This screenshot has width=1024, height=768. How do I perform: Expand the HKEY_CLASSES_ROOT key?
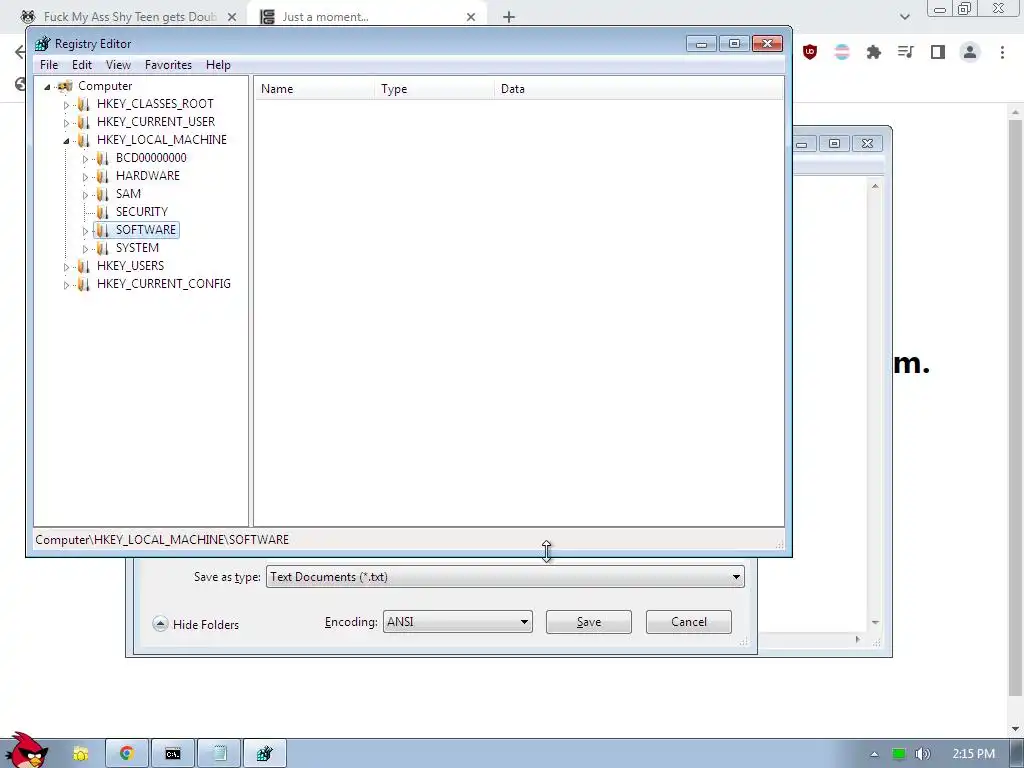66,104
